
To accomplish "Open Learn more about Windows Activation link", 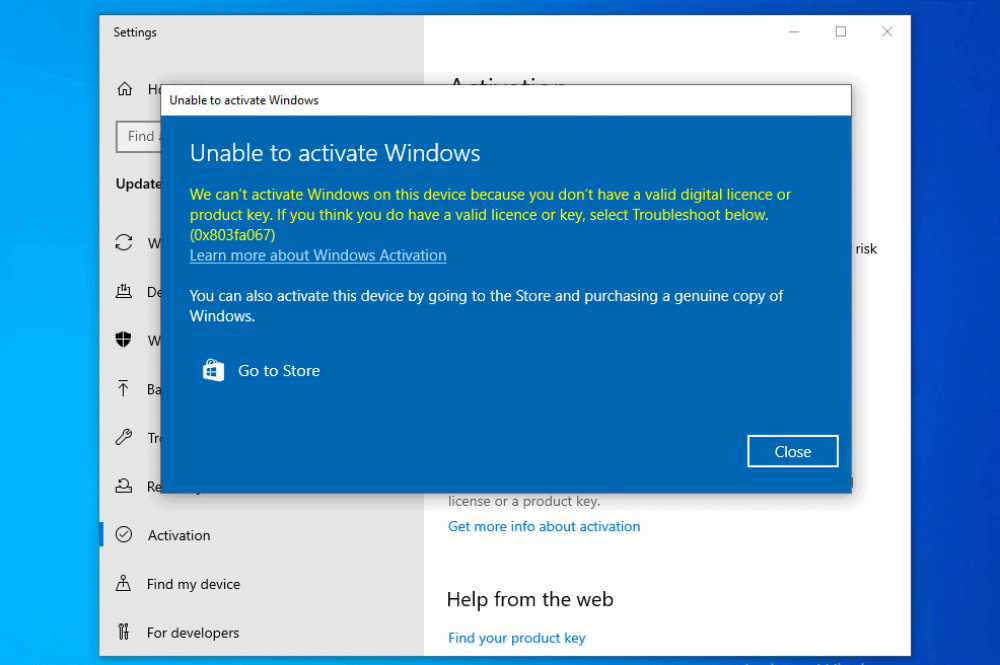I will (x=318, y=255).
